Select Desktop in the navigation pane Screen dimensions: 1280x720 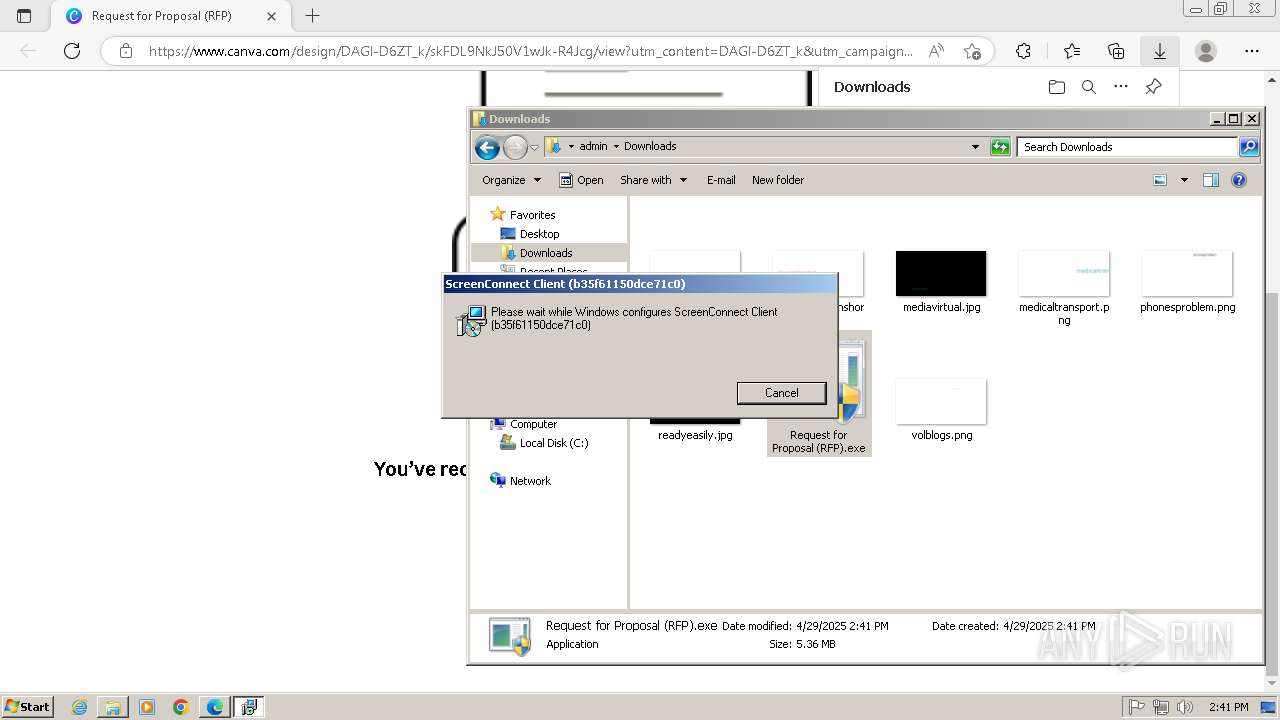(539, 234)
